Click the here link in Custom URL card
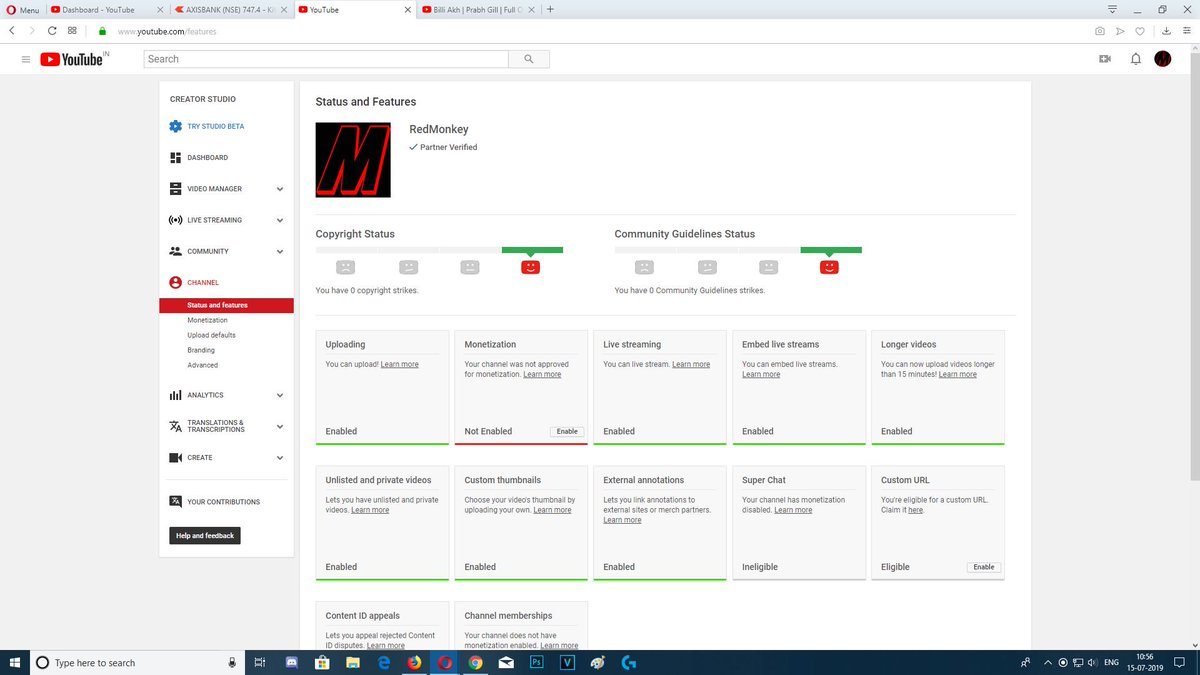This screenshot has width=1200, height=675. click(916, 510)
